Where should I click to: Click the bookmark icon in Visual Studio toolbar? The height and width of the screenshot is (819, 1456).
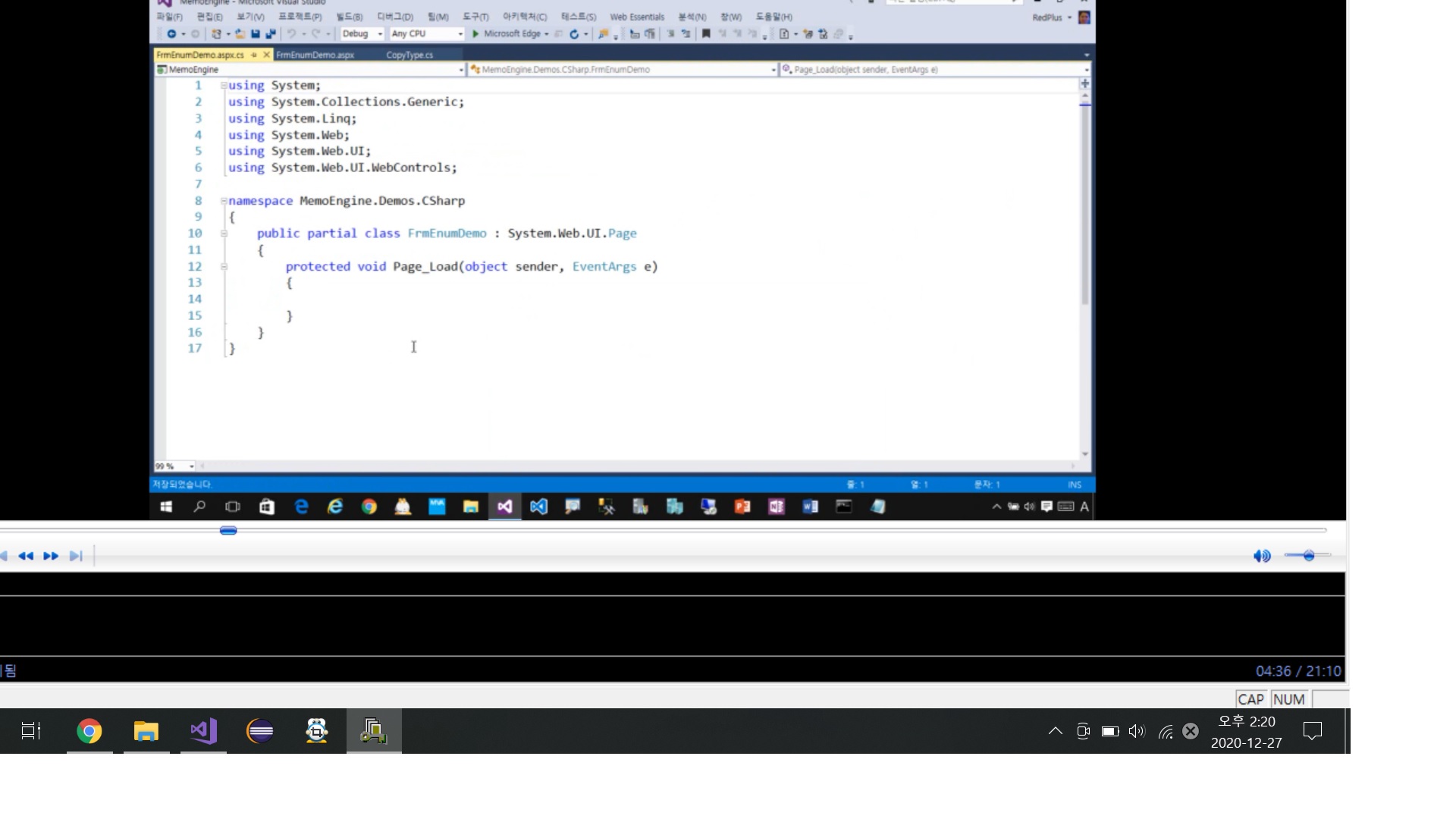[706, 34]
